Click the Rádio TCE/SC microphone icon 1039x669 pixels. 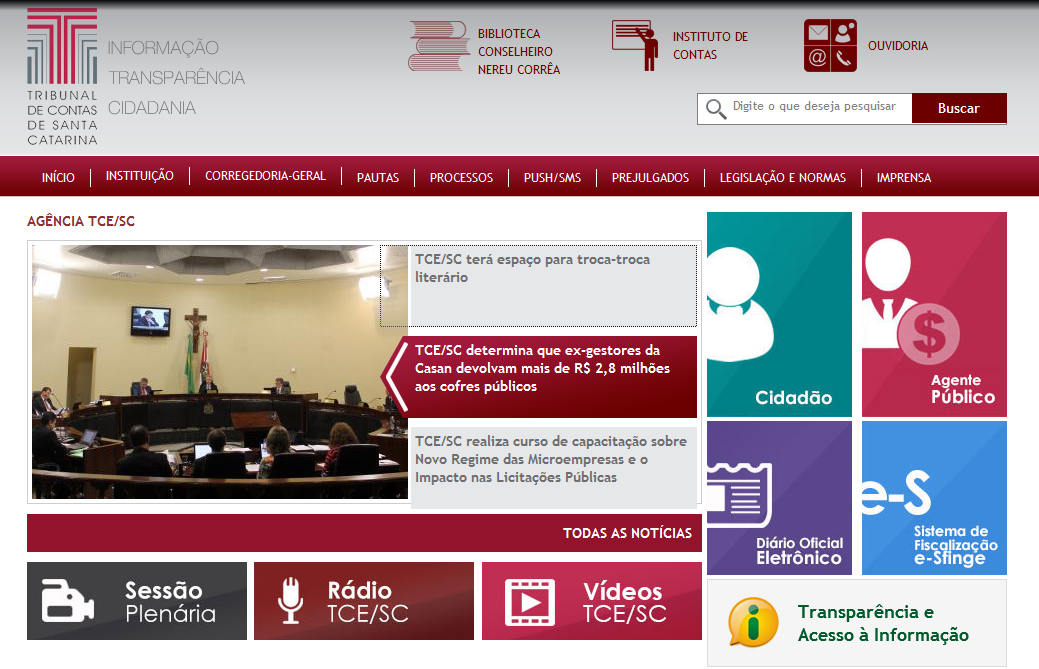pyautogui.click(x=290, y=601)
